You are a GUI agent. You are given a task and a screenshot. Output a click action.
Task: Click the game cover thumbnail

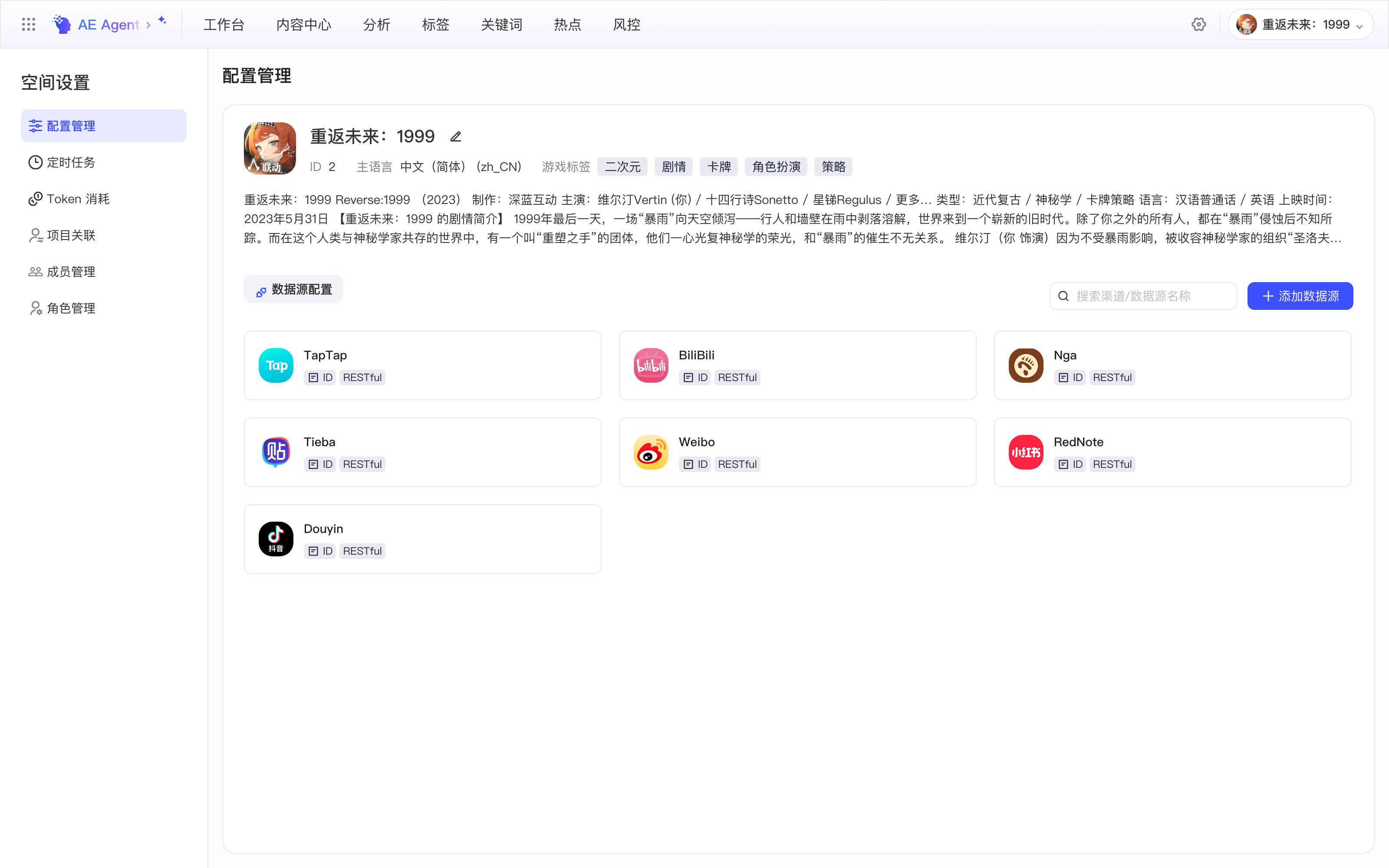(270, 148)
